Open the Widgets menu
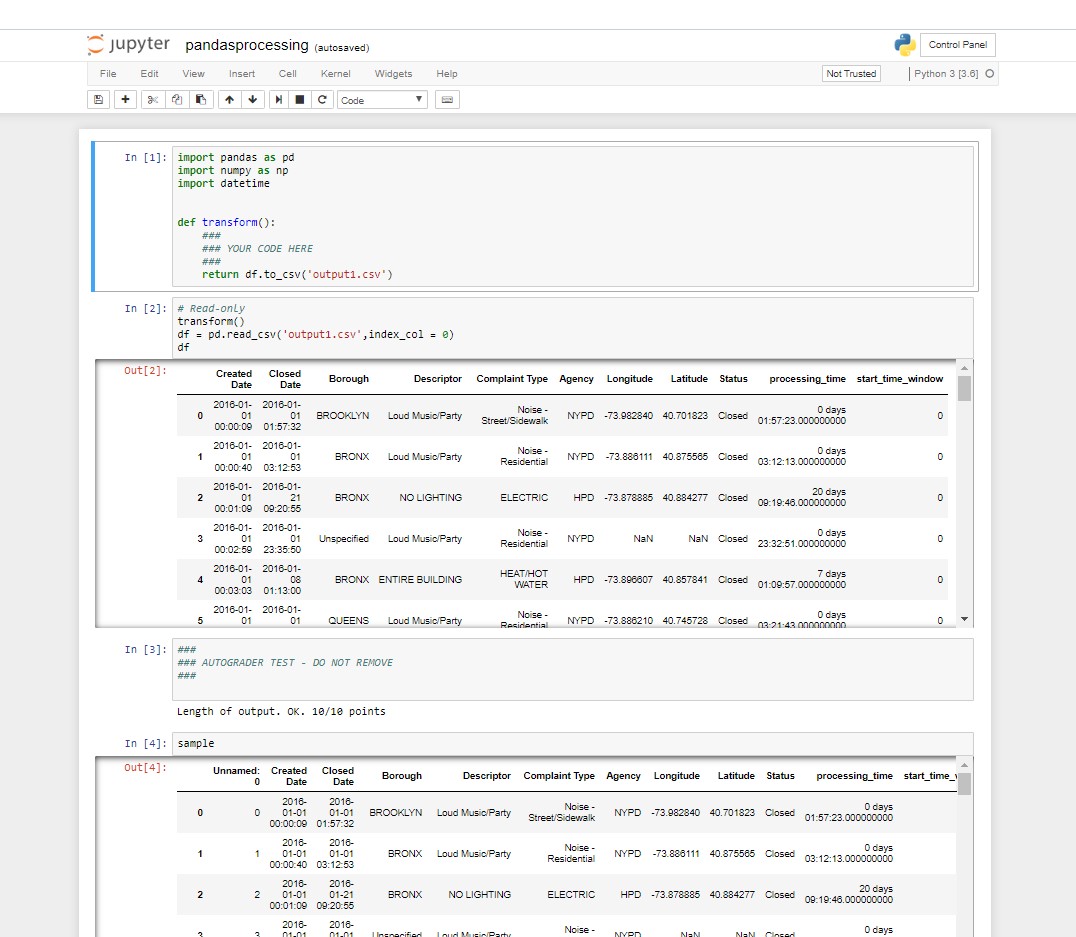 point(393,73)
